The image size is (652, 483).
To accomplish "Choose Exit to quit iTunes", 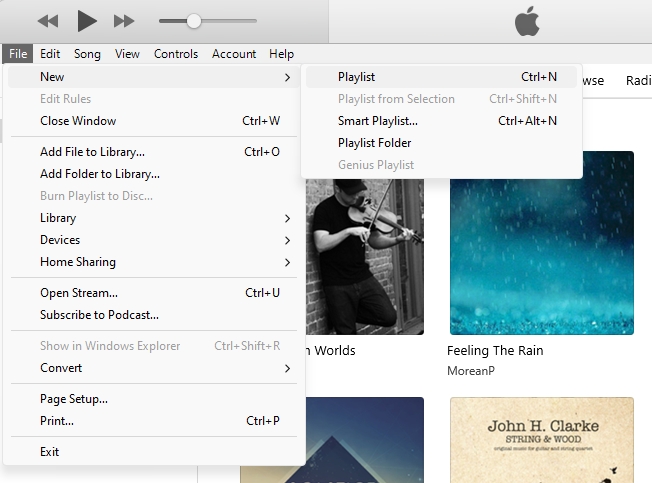I will pos(153,452).
